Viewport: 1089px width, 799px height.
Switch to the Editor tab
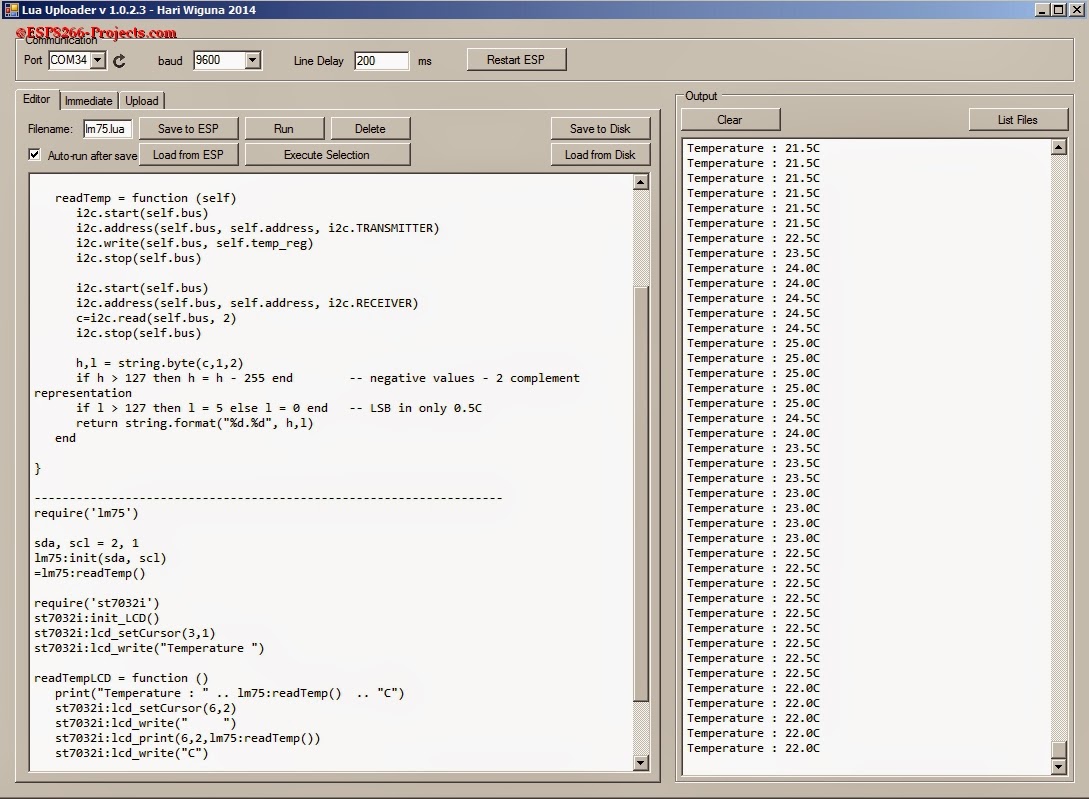pyautogui.click(x=36, y=99)
